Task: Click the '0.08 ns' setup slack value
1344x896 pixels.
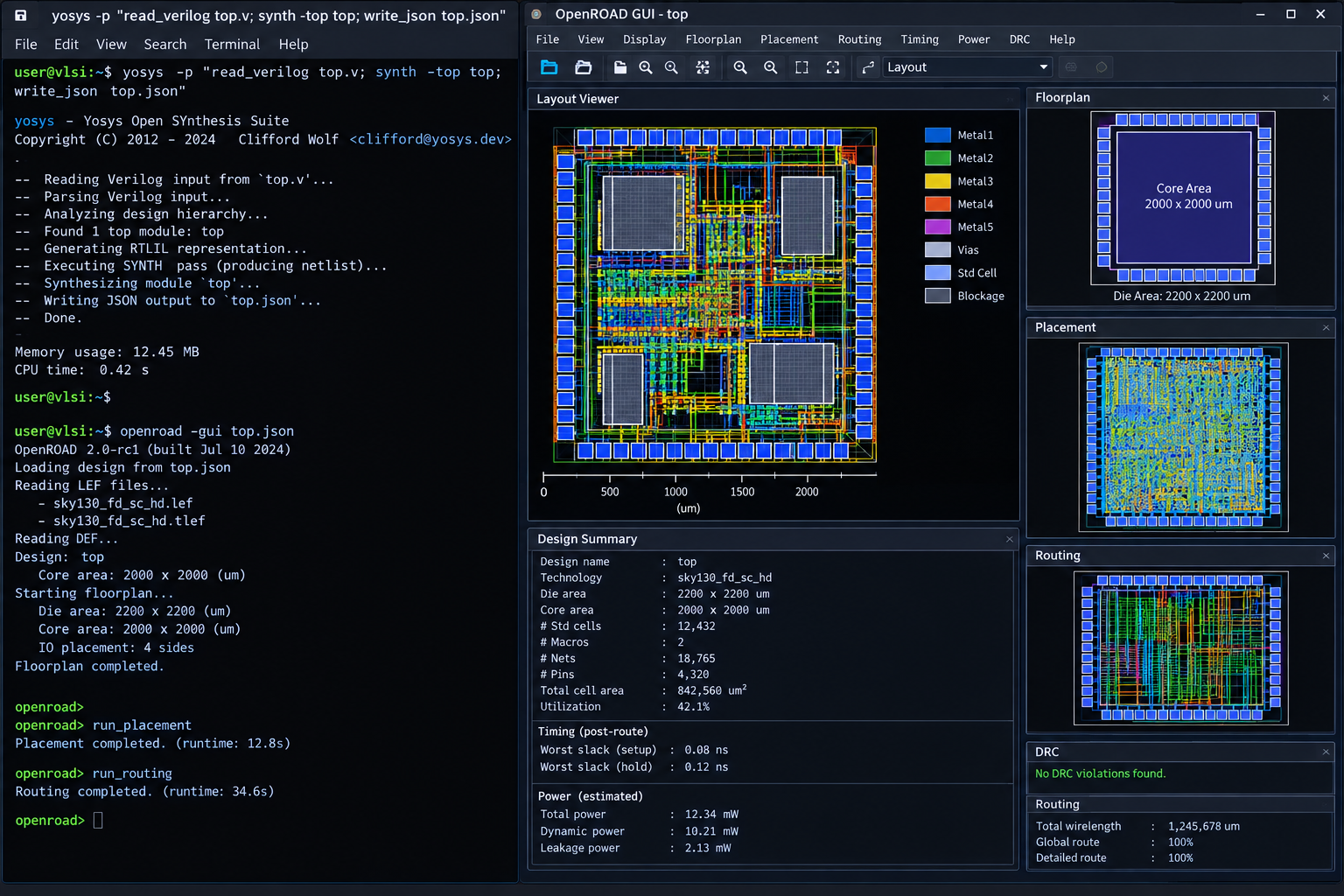Action: [x=706, y=750]
